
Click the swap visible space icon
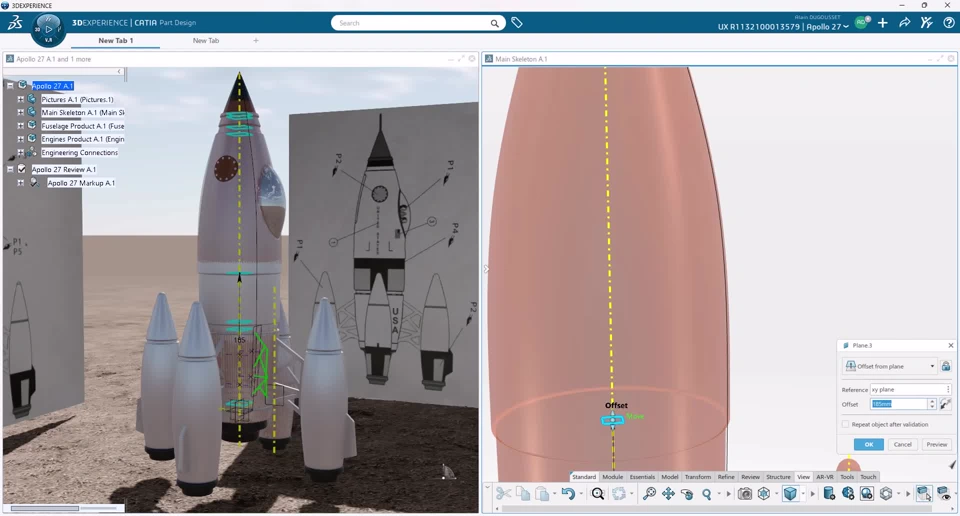click(x=924, y=493)
